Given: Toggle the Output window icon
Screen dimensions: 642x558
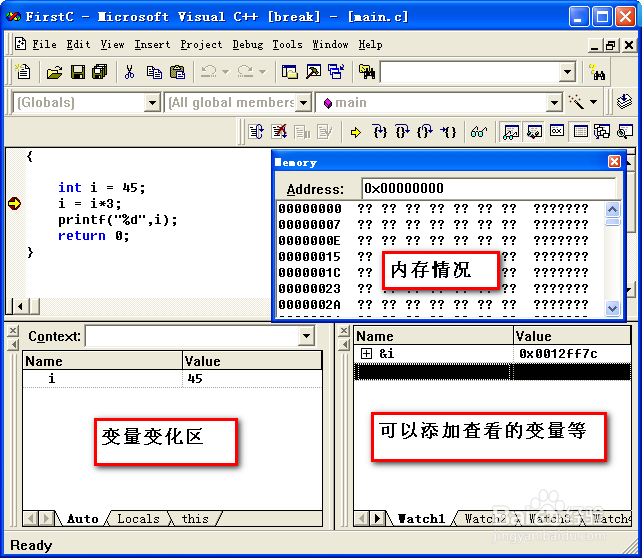Looking at the screenshot, I should pos(313,72).
